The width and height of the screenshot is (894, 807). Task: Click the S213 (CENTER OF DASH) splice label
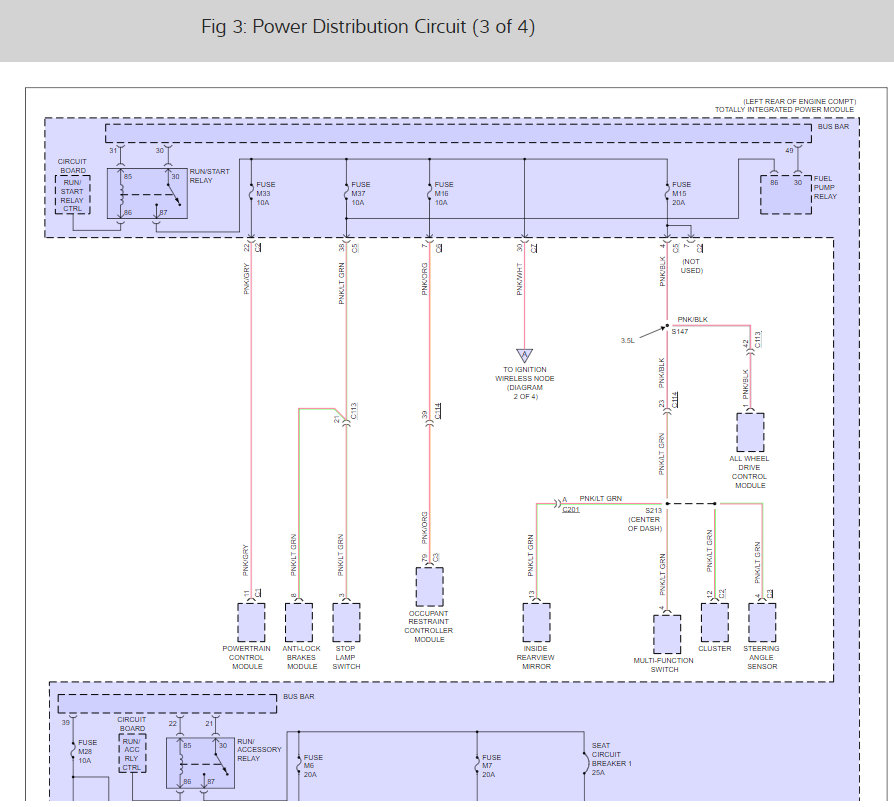tap(645, 520)
